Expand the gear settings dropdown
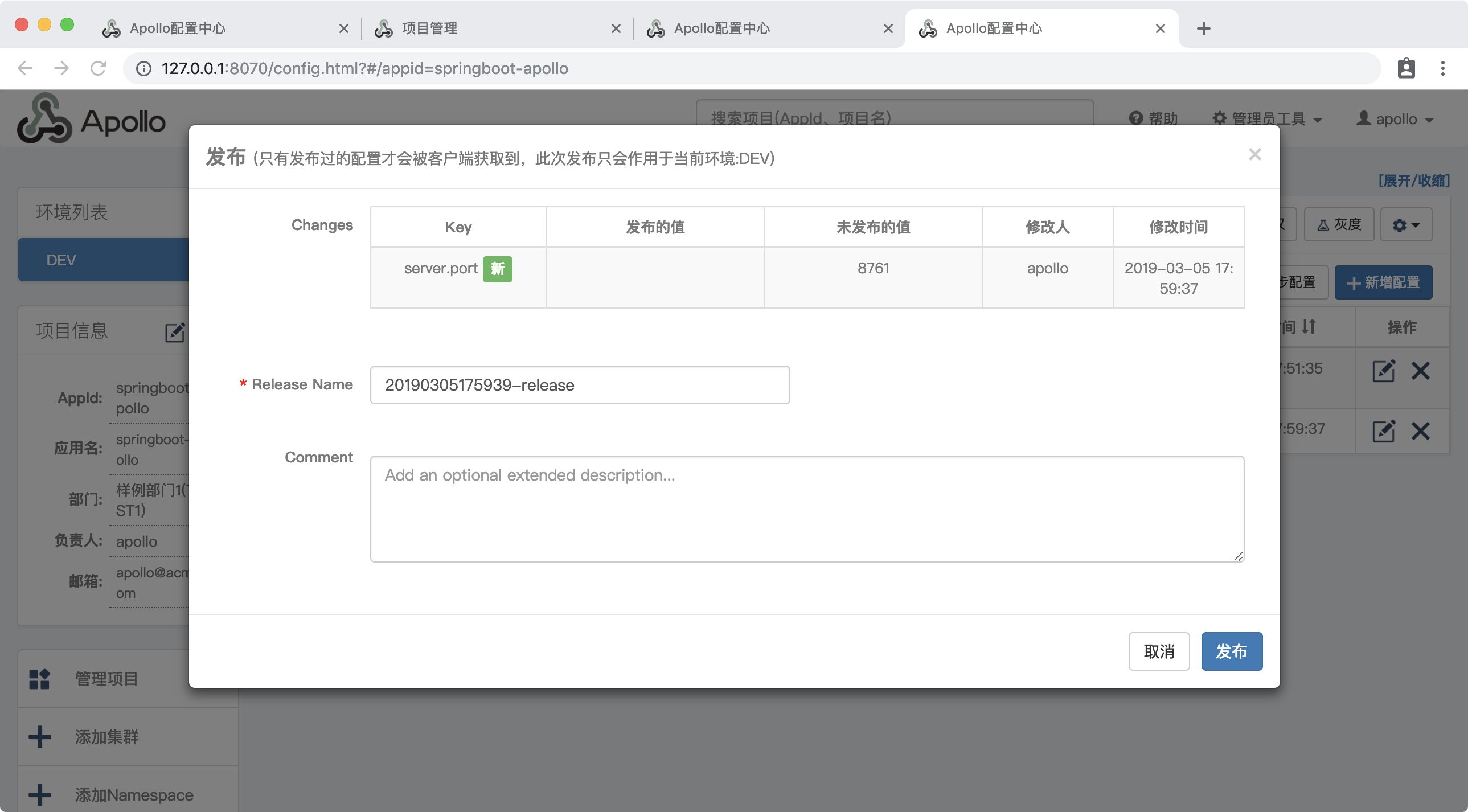 (1405, 225)
